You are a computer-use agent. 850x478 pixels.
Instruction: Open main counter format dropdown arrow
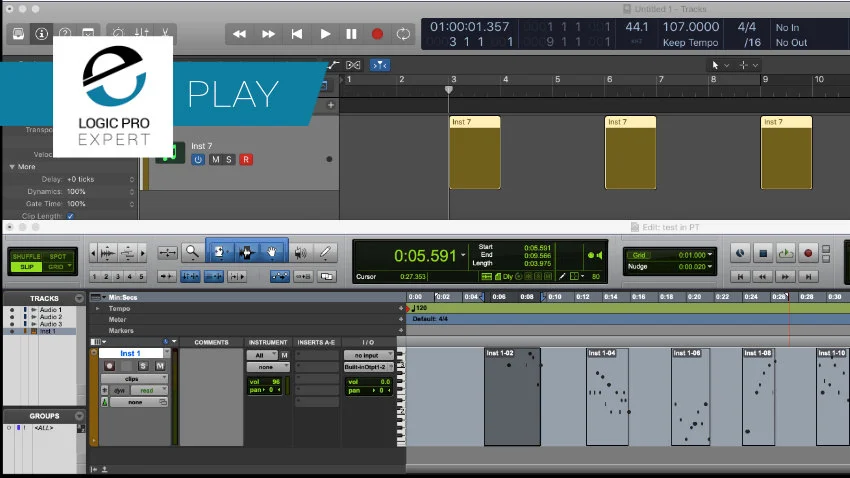tap(463, 255)
